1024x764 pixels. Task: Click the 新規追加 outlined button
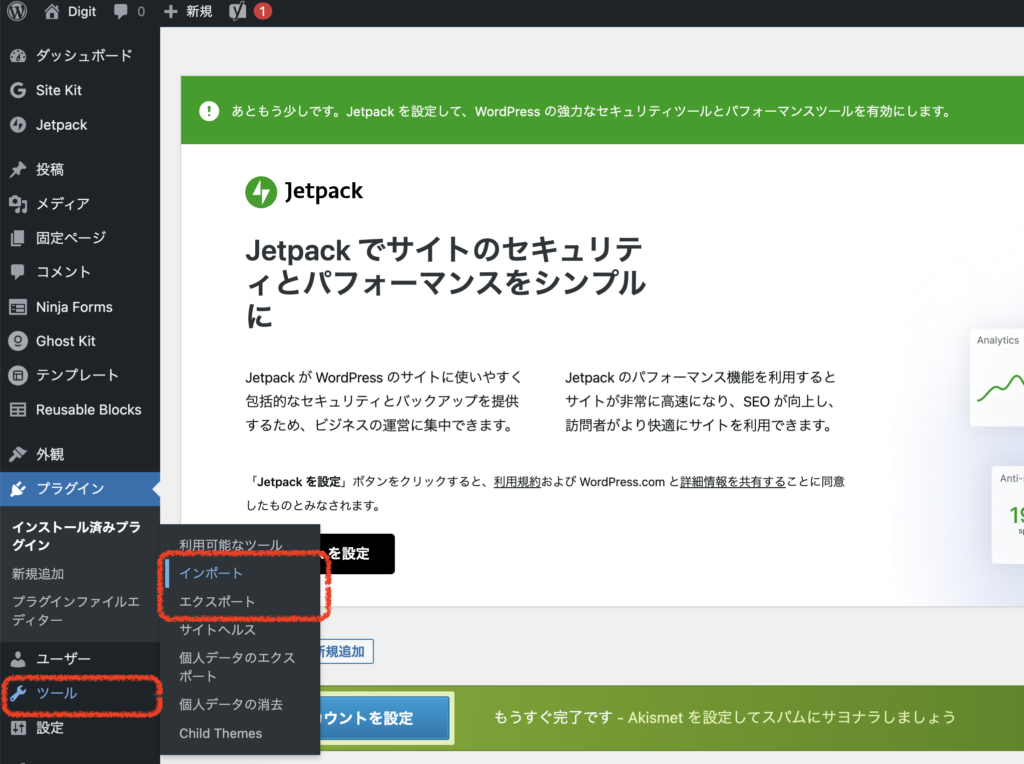(x=346, y=651)
